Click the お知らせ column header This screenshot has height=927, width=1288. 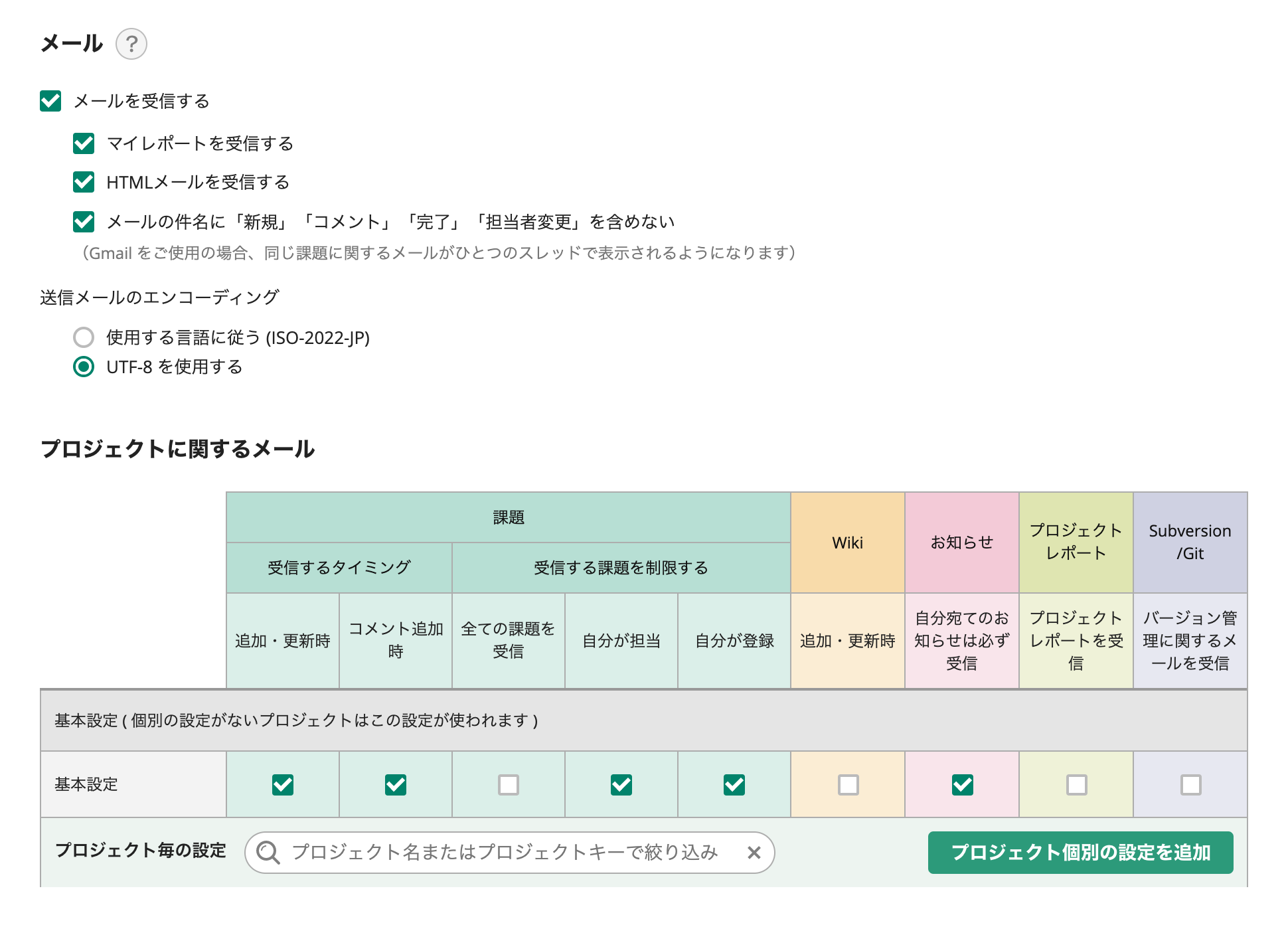[x=962, y=543]
